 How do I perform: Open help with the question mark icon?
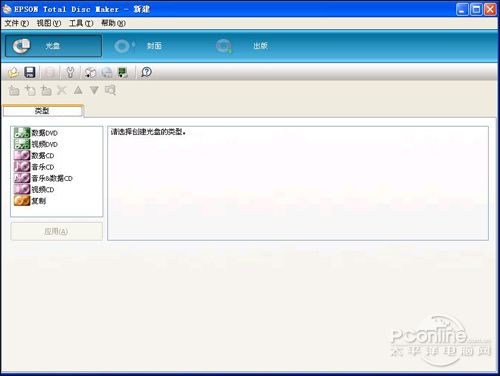coord(146,72)
